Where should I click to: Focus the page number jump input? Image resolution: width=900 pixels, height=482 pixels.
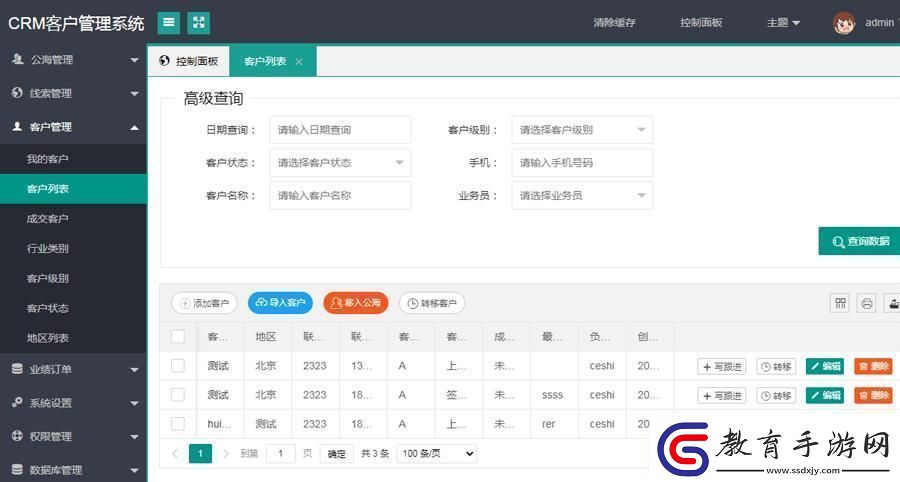(280, 453)
